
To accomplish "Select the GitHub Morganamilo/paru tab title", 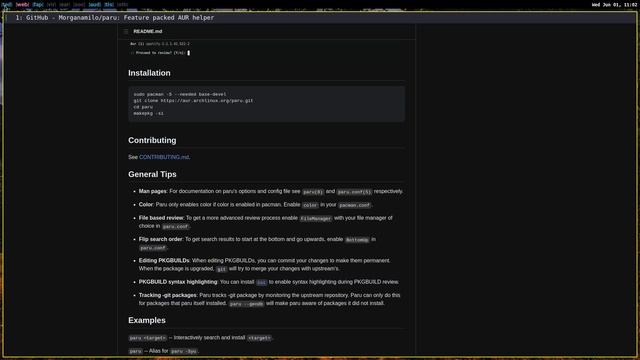I will [x=115, y=18].
